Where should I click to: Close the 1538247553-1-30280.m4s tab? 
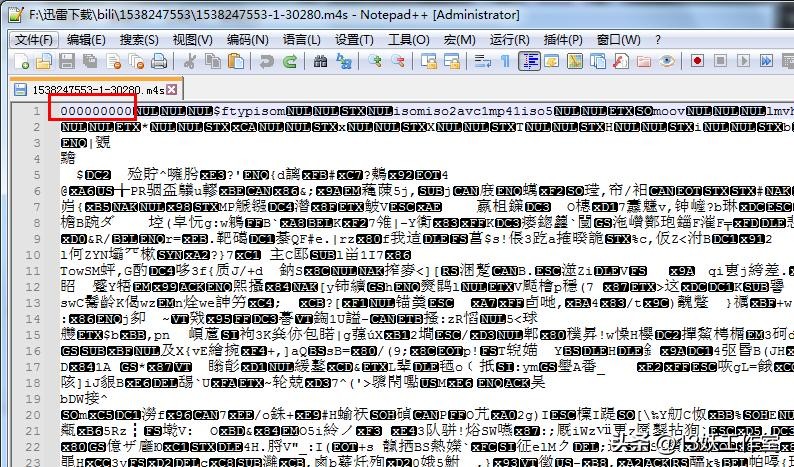click(172, 89)
